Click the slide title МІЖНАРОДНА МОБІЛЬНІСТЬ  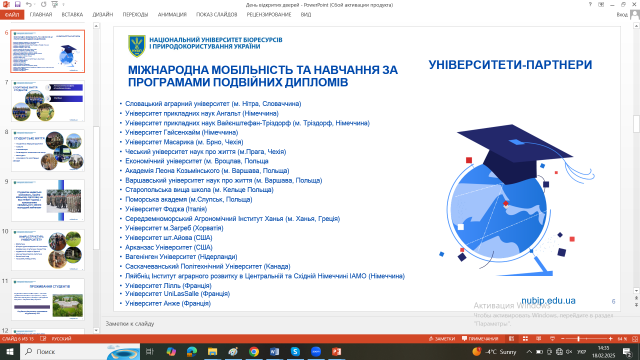263,76
